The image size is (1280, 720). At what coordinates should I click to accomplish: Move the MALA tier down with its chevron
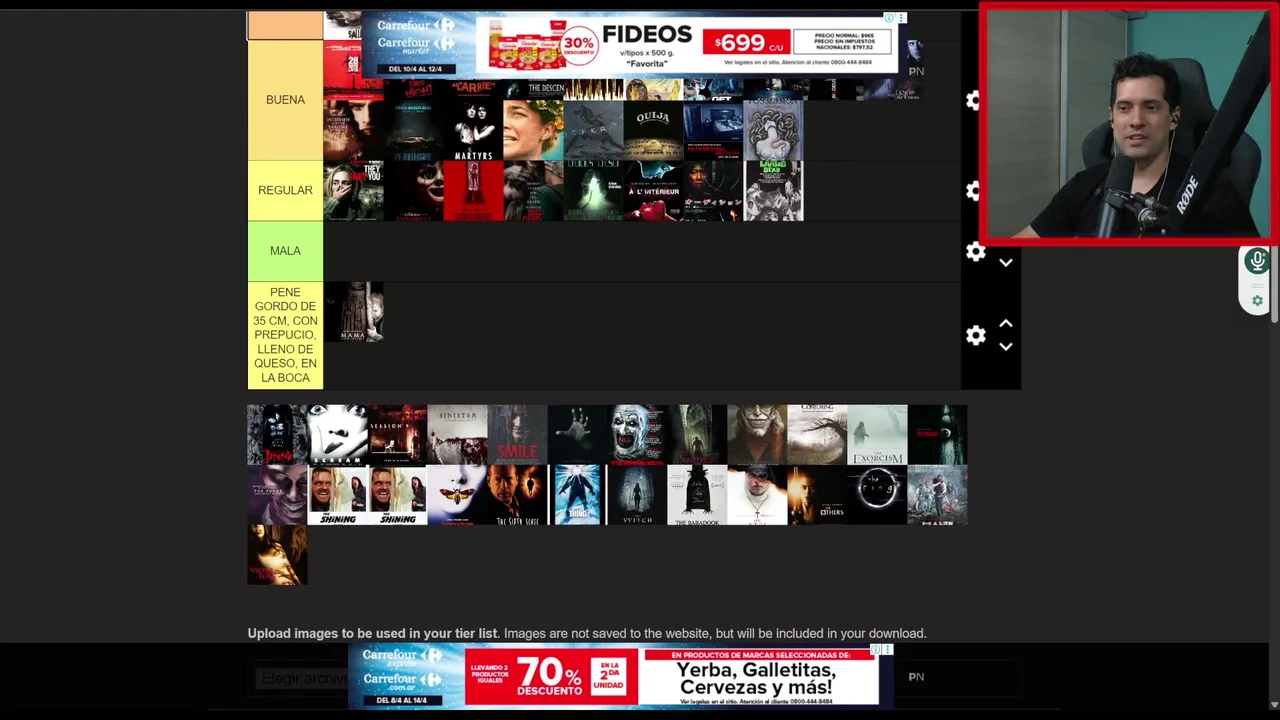coord(1006,262)
